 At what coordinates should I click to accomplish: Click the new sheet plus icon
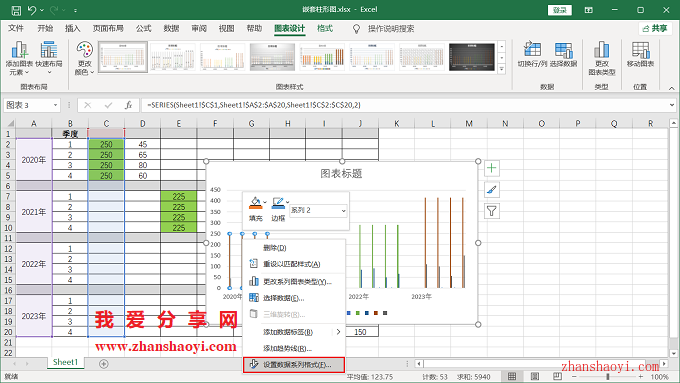coord(104,364)
